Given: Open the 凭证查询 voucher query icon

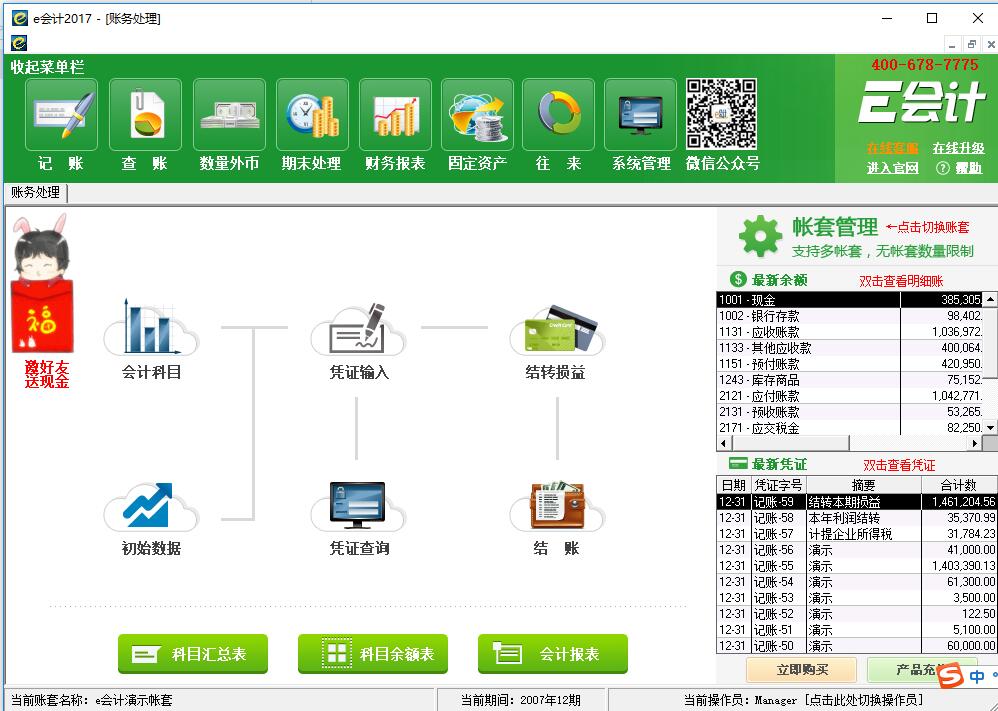Looking at the screenshot, I should [358, 506].
